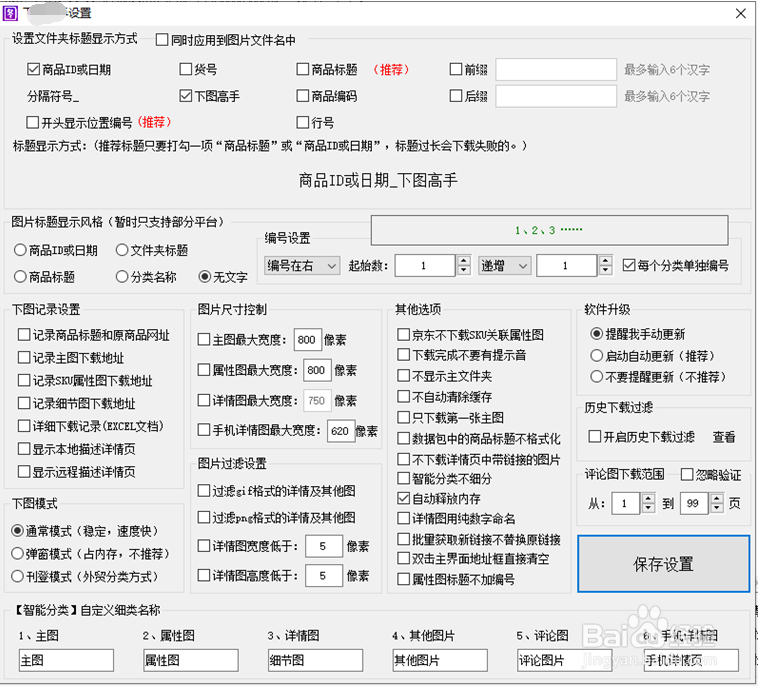Enable 详情图高度低于 checkbox
Image resolution: width=759 pixels, height=686 pixels.
coord(204,575)
